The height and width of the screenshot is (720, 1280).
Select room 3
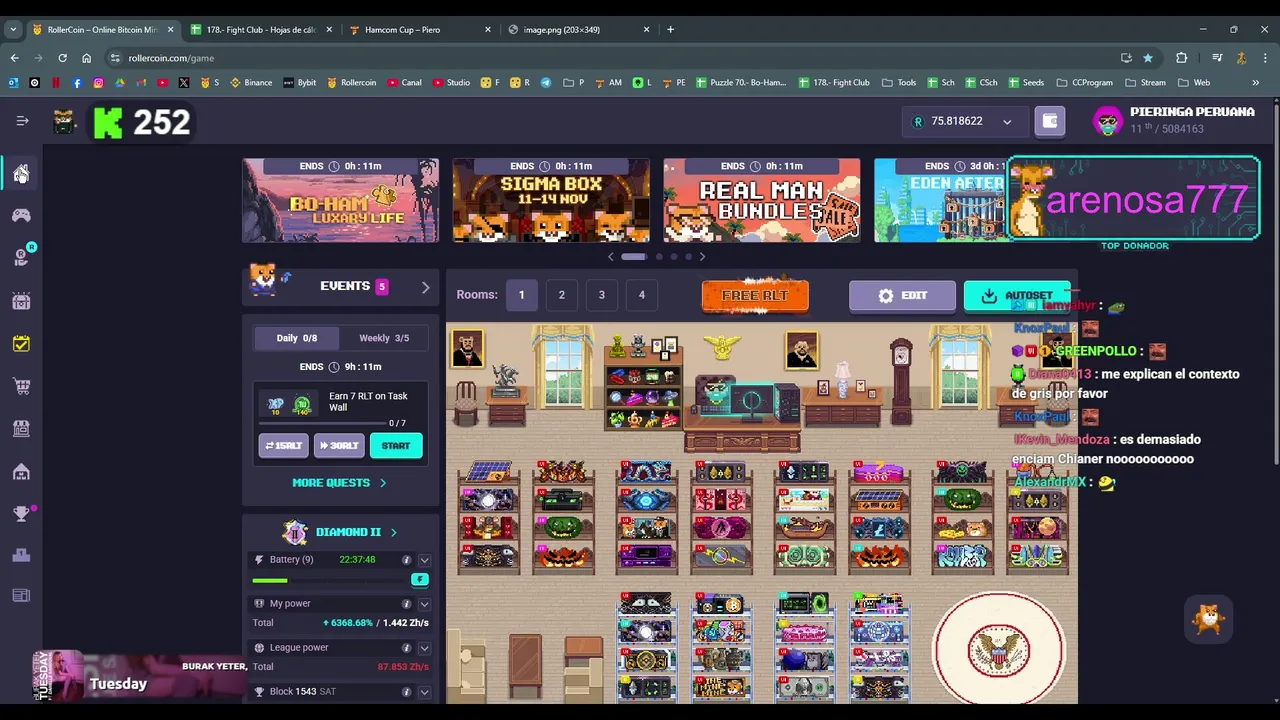pyautogui.click(x=601, y=295)
